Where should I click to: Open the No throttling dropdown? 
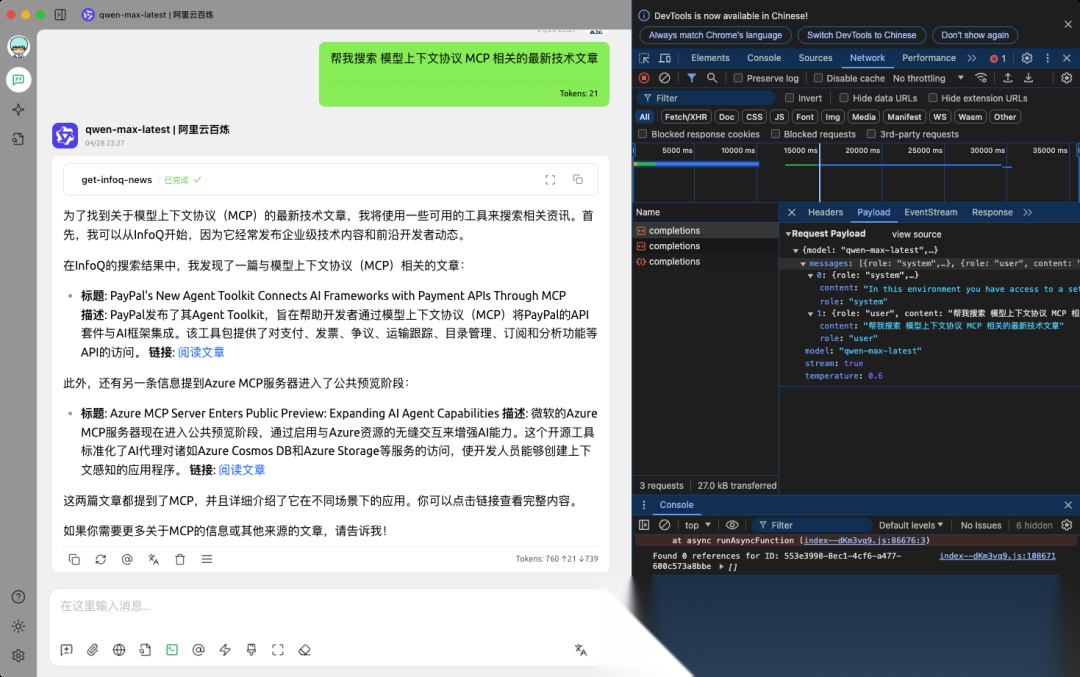(x=928, y=78)
